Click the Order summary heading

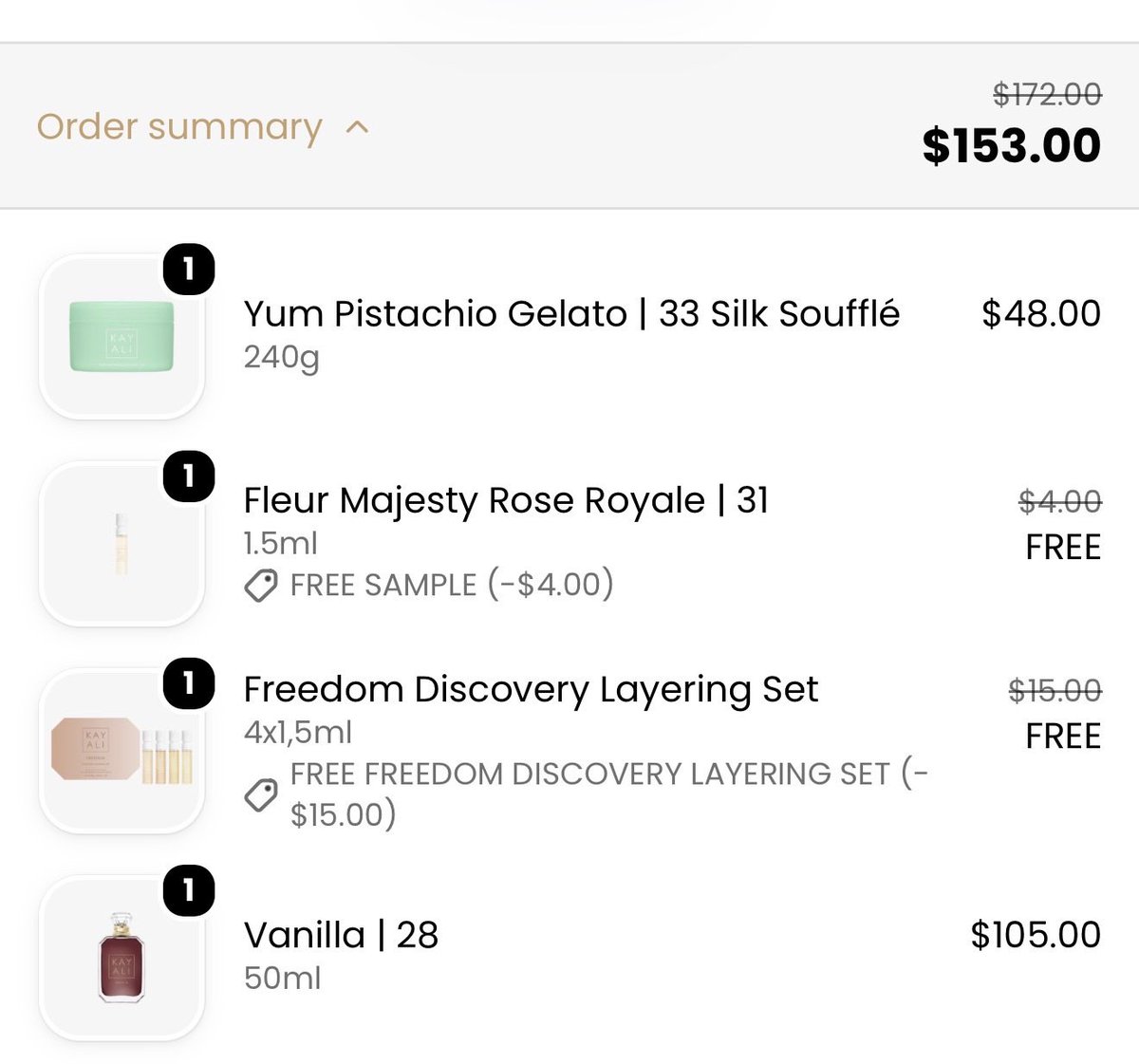(179, 126)
